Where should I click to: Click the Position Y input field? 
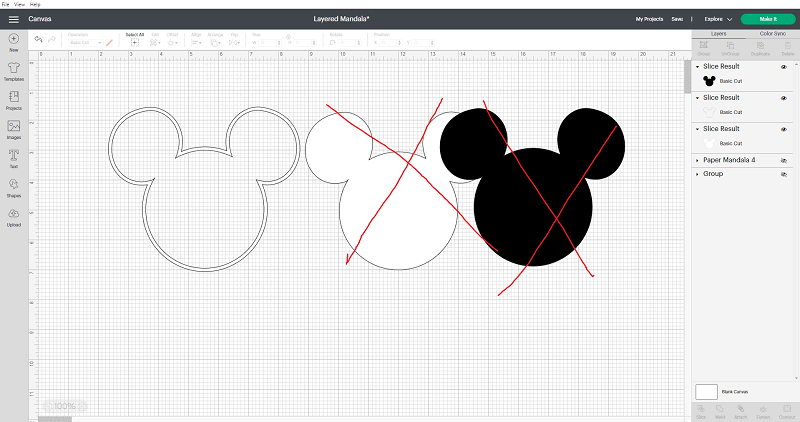point(423,43)
